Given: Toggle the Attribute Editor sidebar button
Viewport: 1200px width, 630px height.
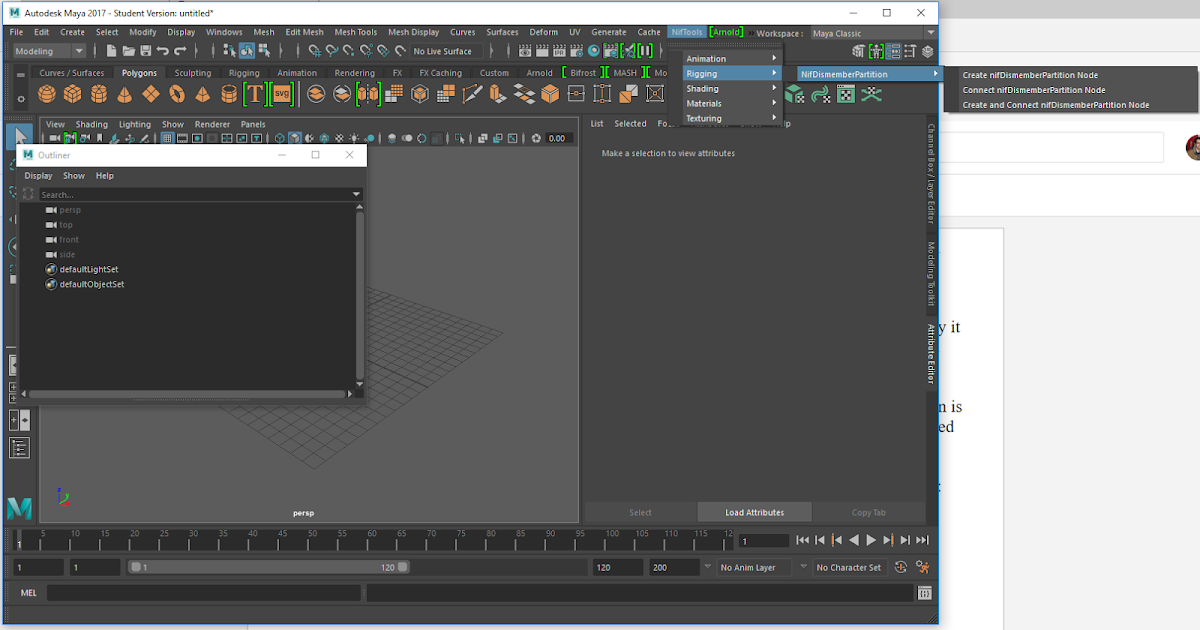Looking at the screenshot, I should pyautogui.click(x=931, y=353).
